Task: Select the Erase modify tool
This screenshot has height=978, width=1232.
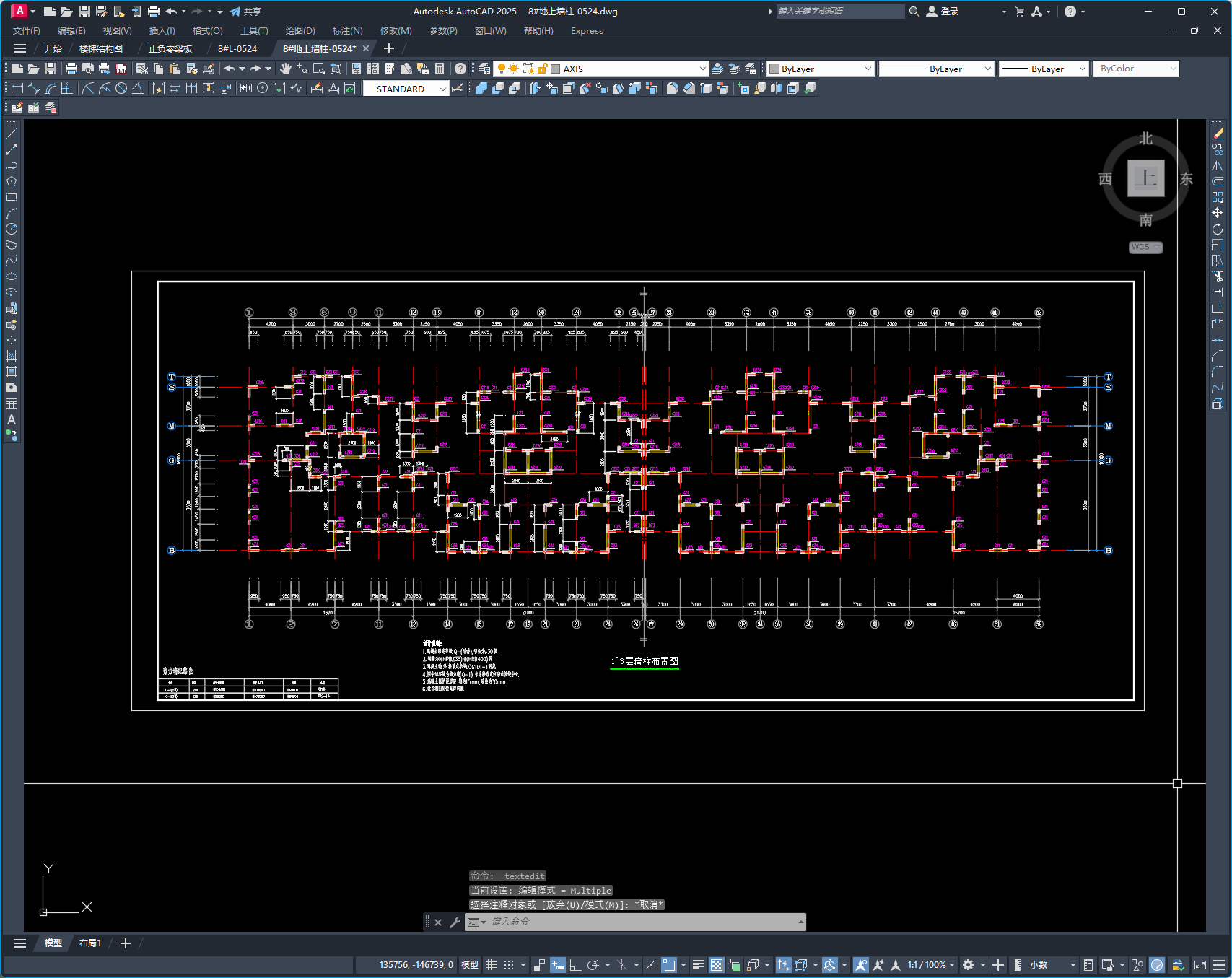Action: click(x=1218, y=134)
